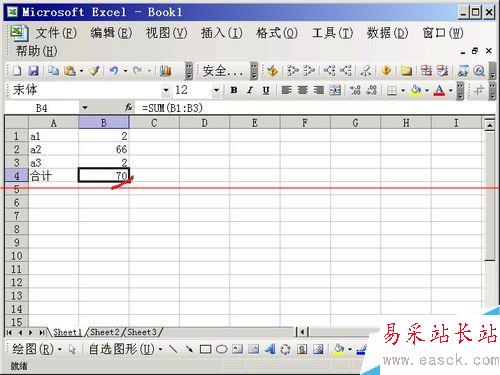Viewport: 500px width, 375px height.
Task: Select the Oval drawing tool
Action: 221,349
